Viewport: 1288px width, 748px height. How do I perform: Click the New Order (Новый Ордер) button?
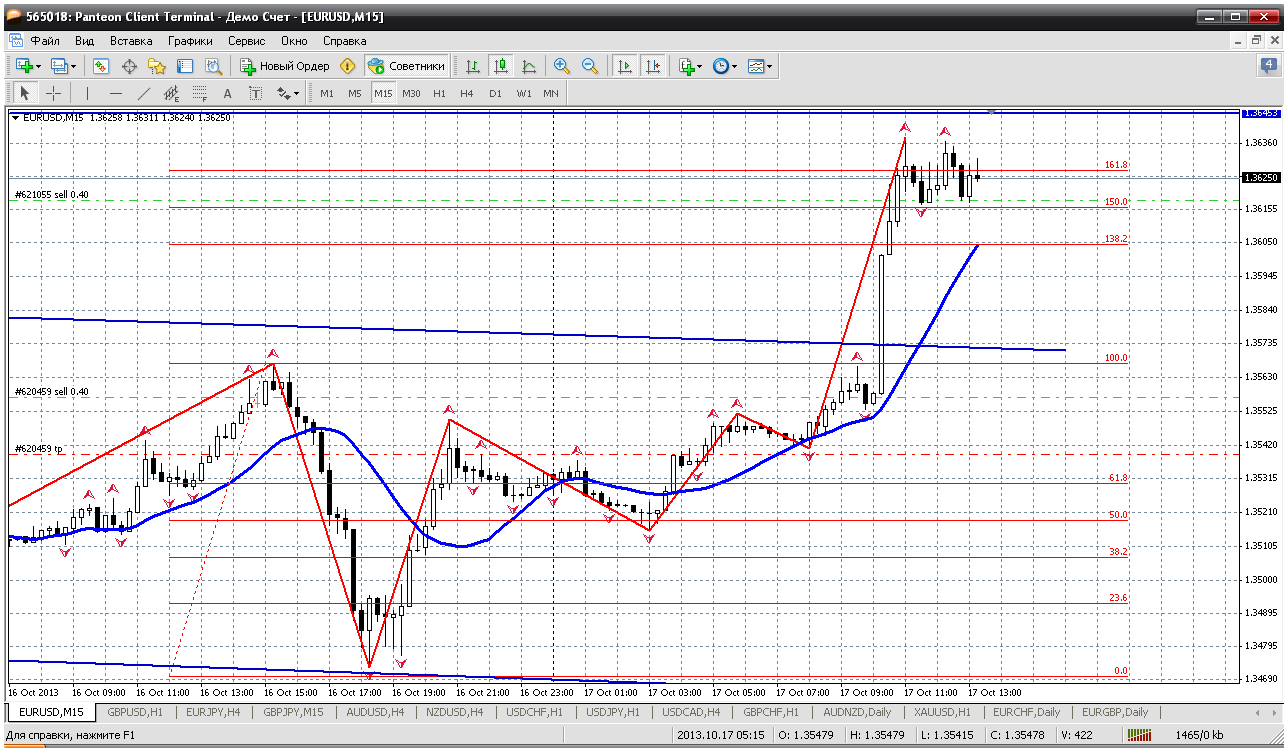coord(285,66)
